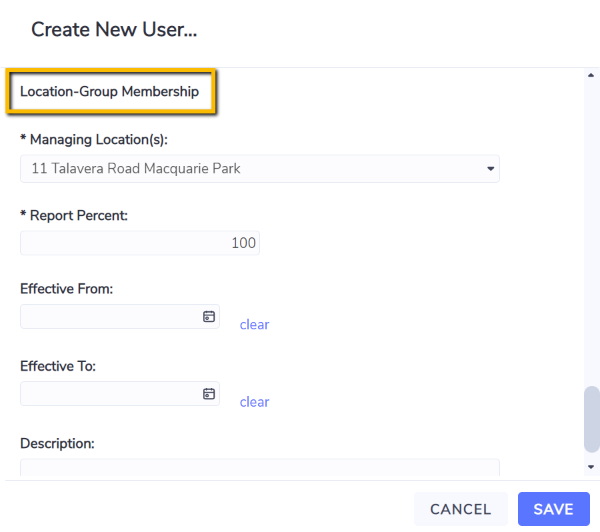Image resolution: width=600 pixels, height=532 pixels.
Task: Click the Create New User dialog title
Action: (114, 29)
